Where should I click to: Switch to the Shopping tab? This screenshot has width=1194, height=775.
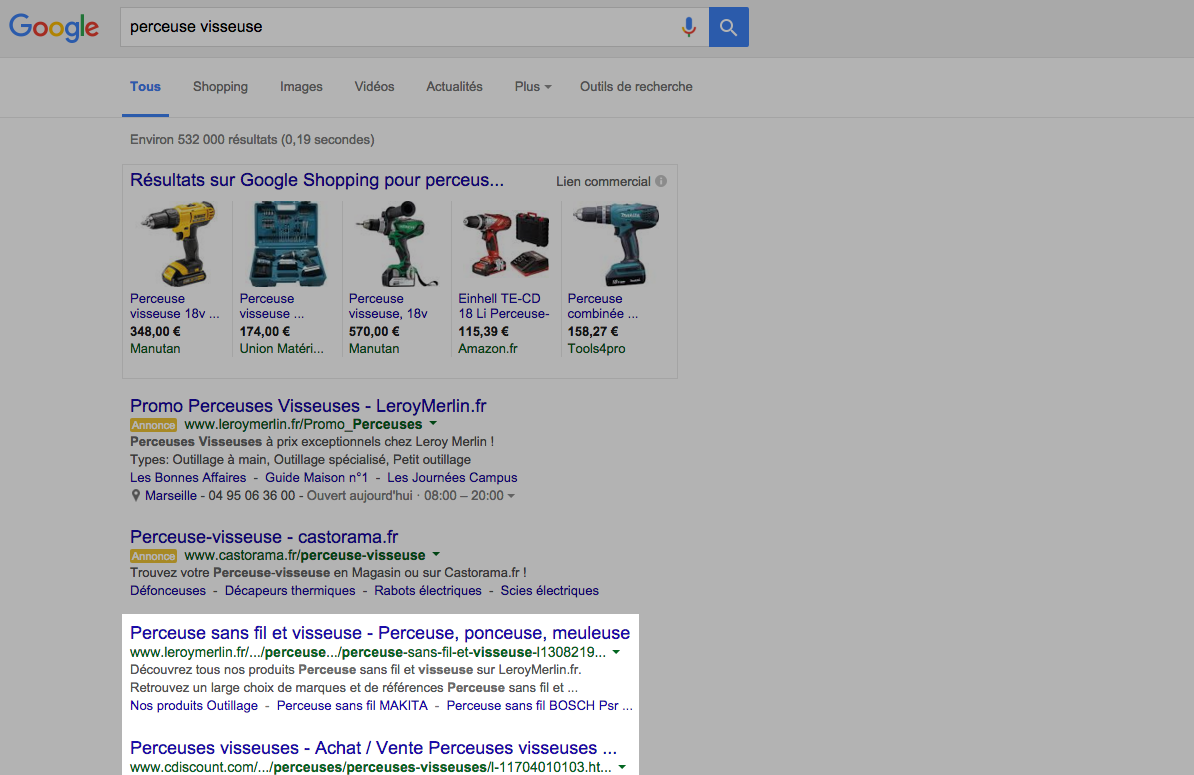(x=220, y=87)
